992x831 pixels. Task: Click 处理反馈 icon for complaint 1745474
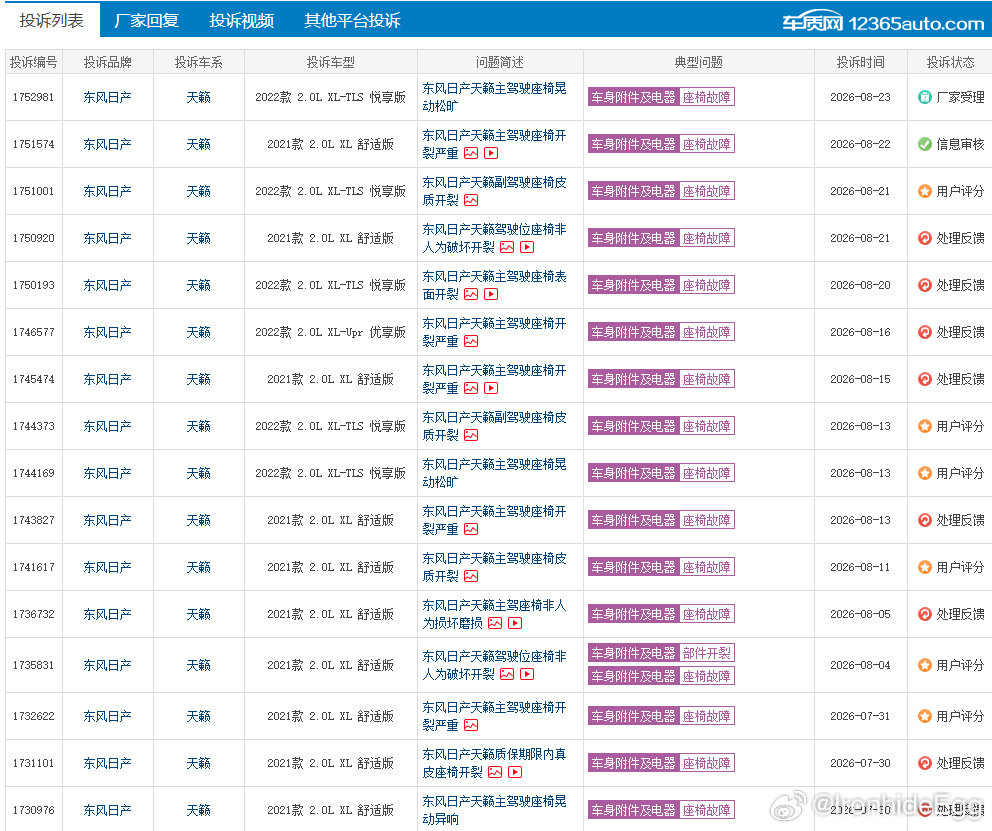tap(924, 379)
